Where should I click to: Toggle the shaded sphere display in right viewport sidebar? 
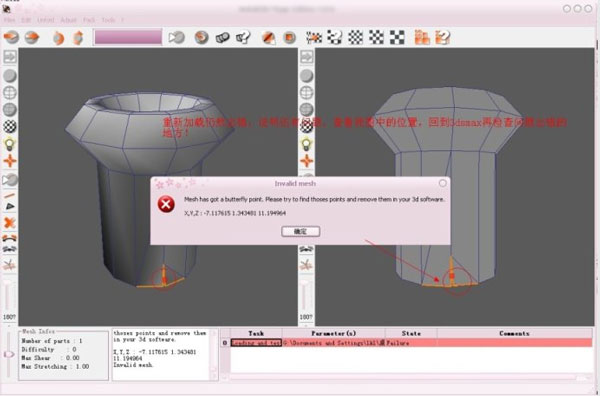(x=306, y=76)
